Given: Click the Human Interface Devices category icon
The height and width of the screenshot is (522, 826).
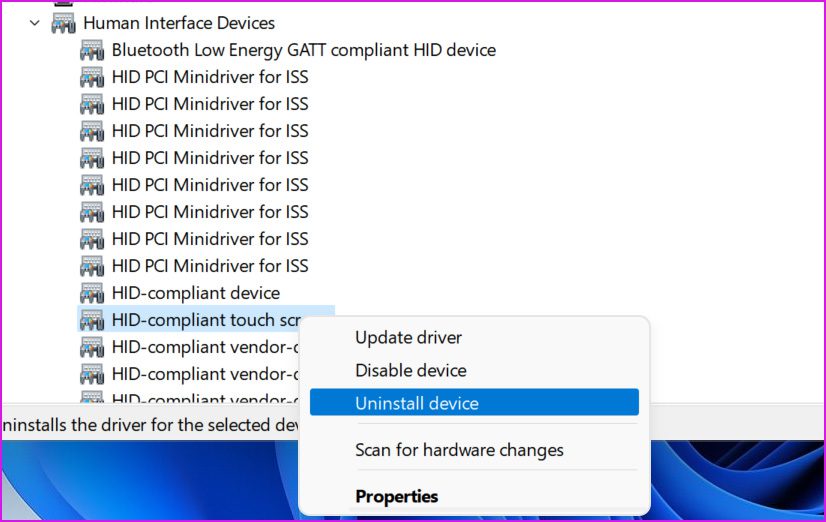Looking at the screenshot, I should [x=63, y=22].
